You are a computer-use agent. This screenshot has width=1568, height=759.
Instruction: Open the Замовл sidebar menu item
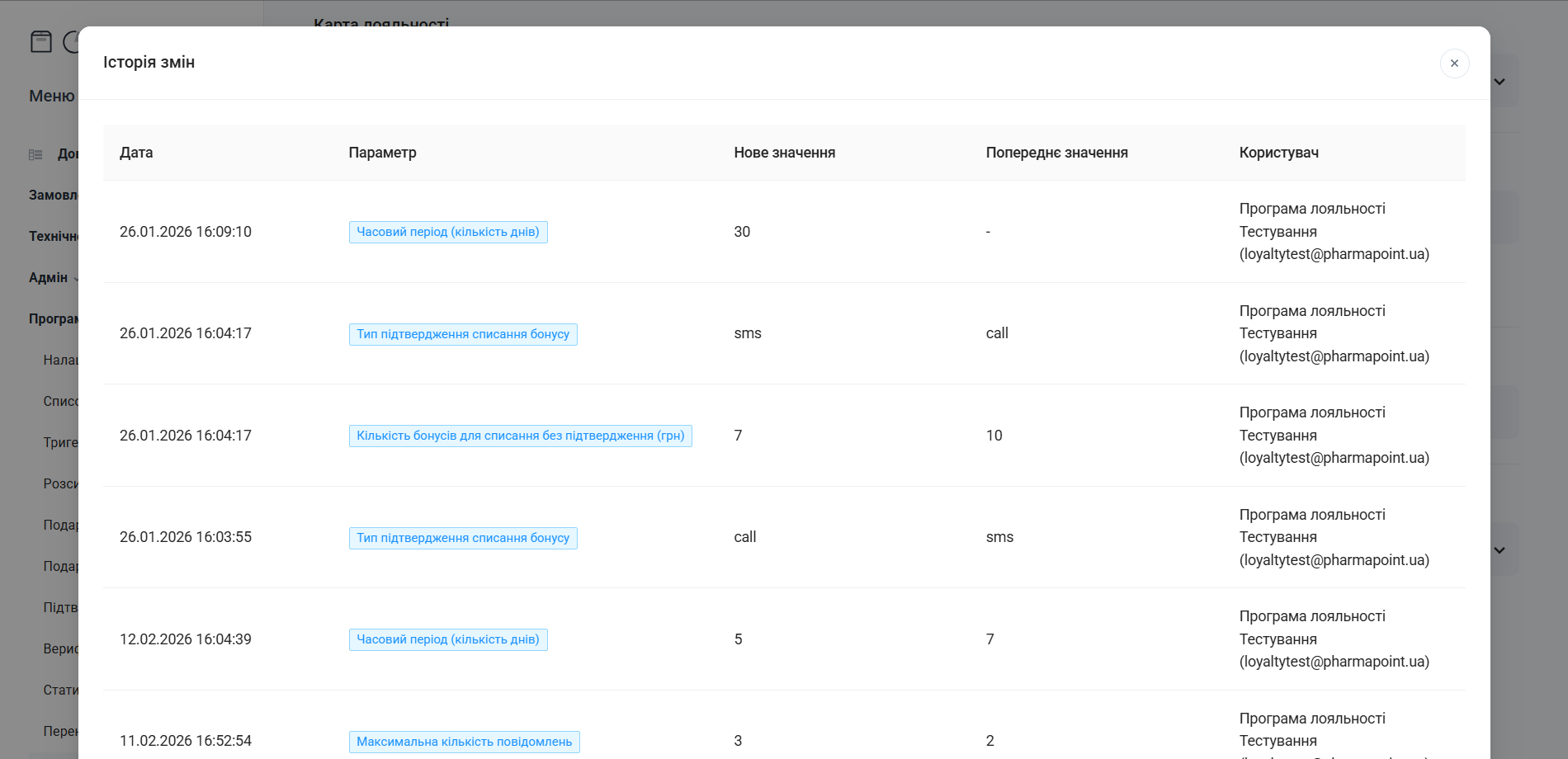tap(53, 196)
